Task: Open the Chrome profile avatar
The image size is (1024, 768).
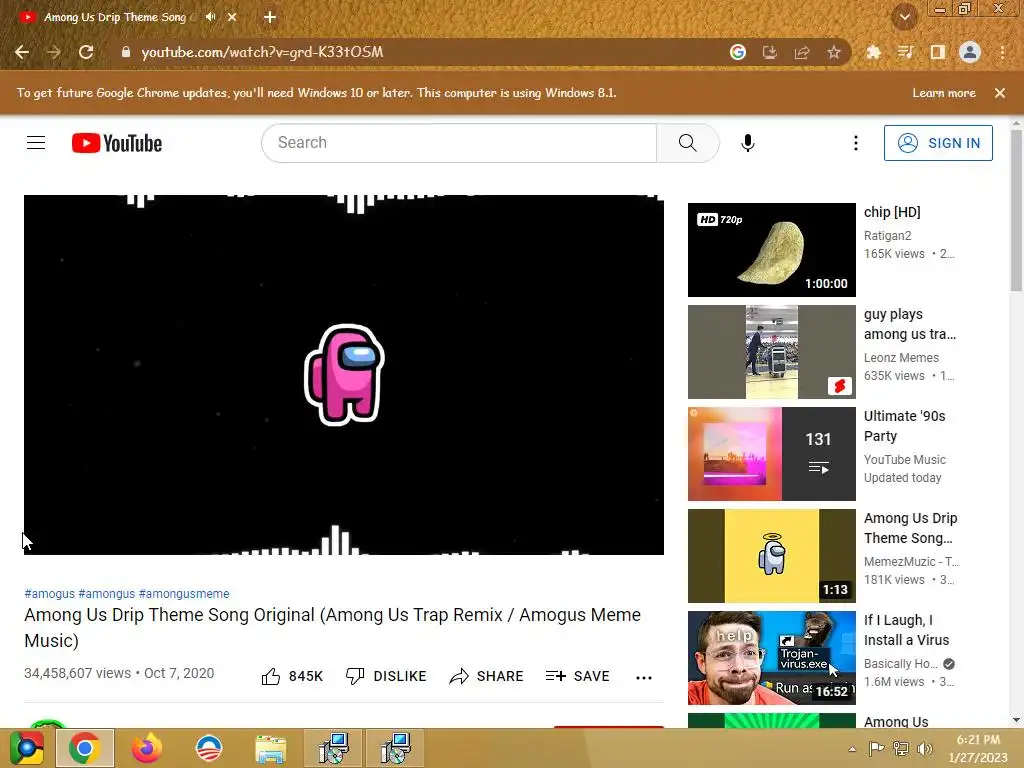Action: coord(970,52)
